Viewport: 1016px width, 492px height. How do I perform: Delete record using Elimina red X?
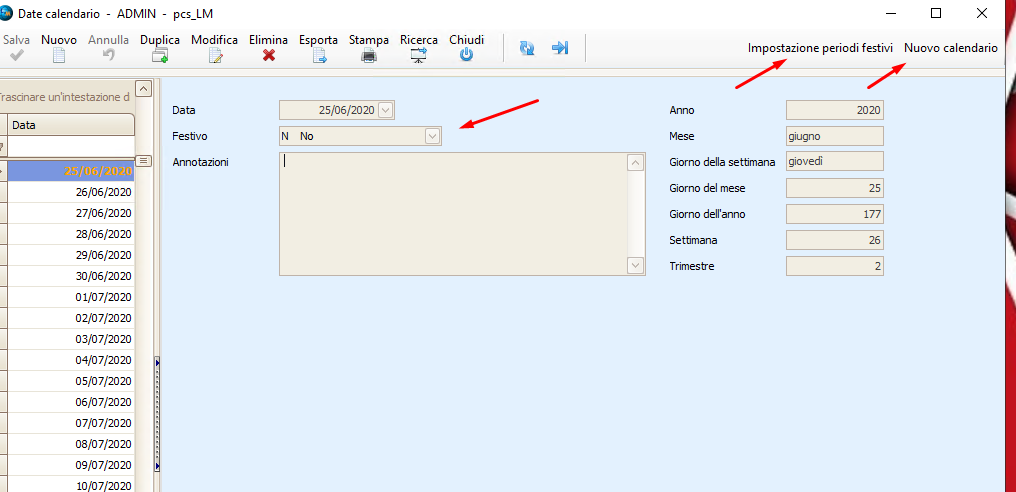pos(268,56)
